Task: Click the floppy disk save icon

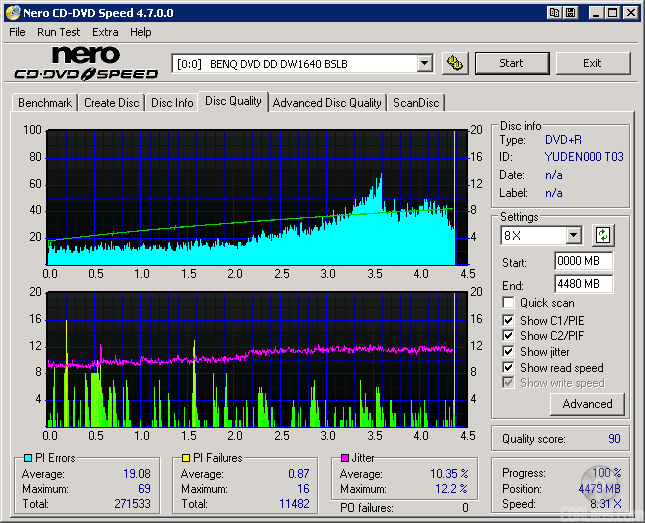Action: [570, 13]
